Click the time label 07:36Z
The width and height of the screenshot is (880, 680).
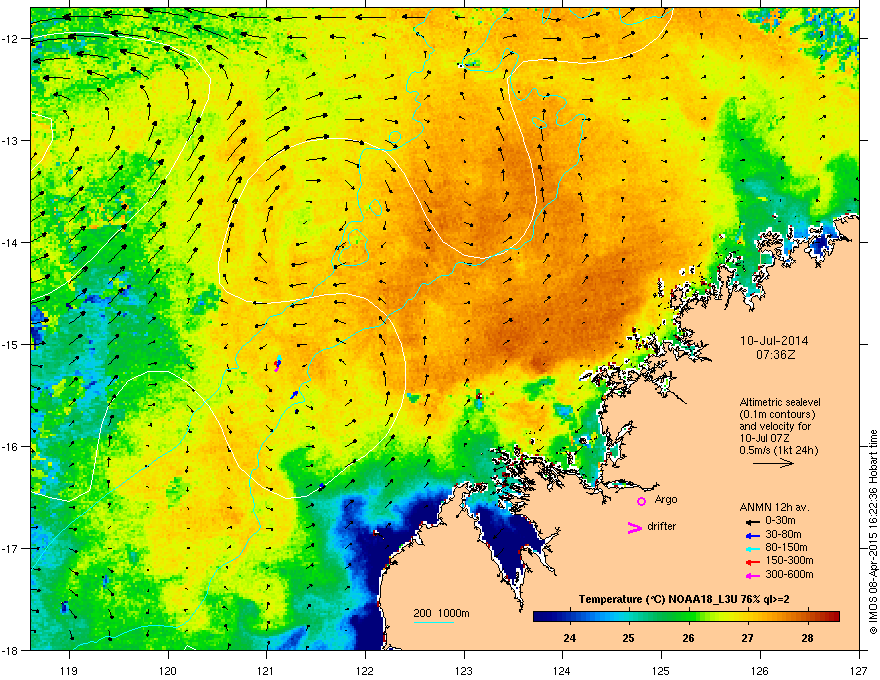[776, 355]
